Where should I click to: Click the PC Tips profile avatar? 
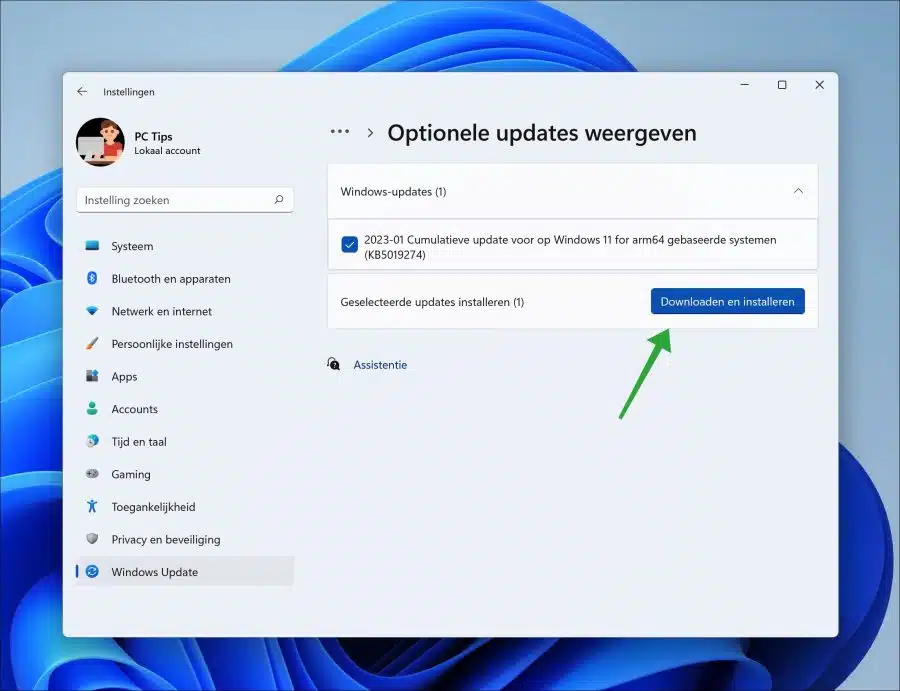click(100, 142)
